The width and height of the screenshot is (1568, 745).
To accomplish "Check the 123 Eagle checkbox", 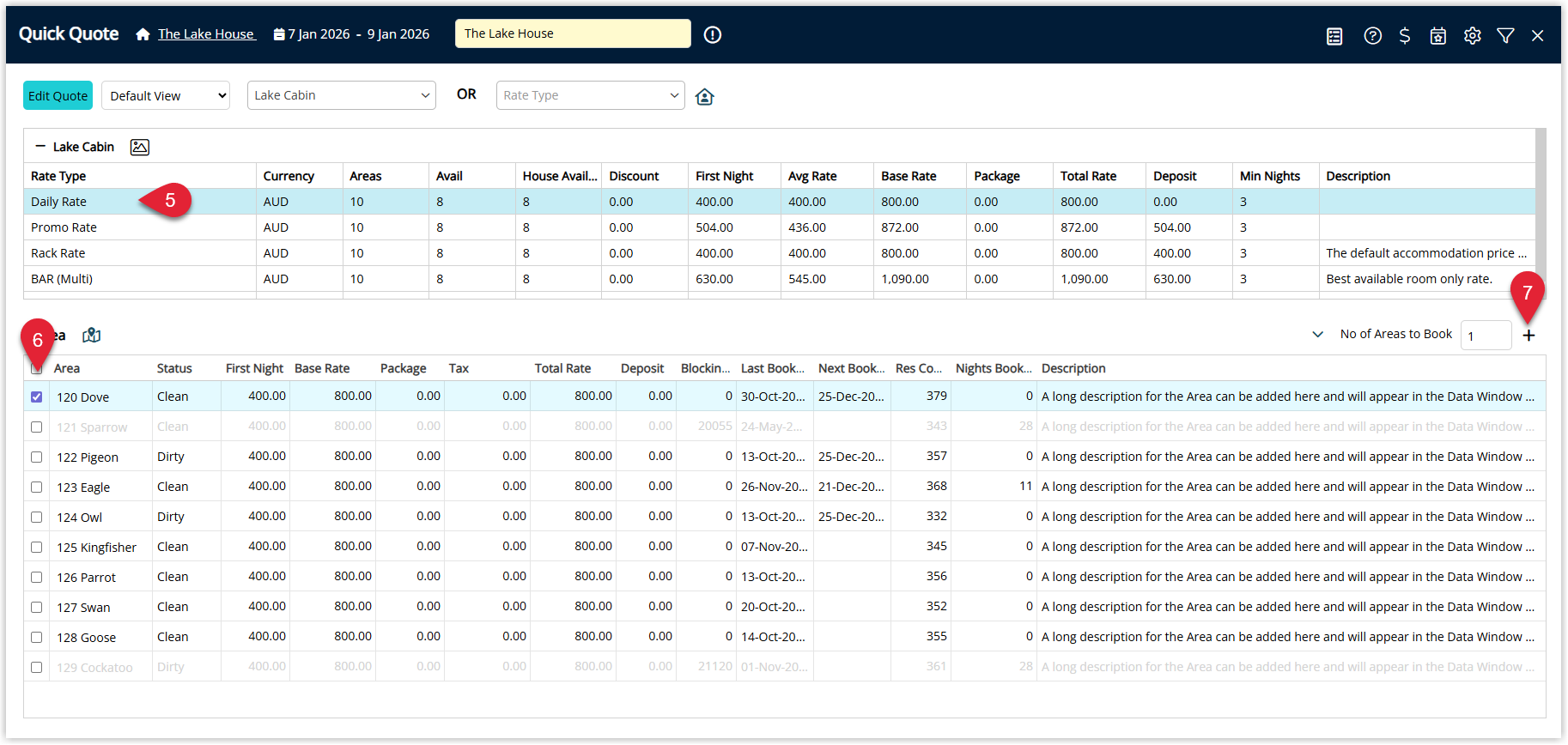I will (x=36, y=487).
